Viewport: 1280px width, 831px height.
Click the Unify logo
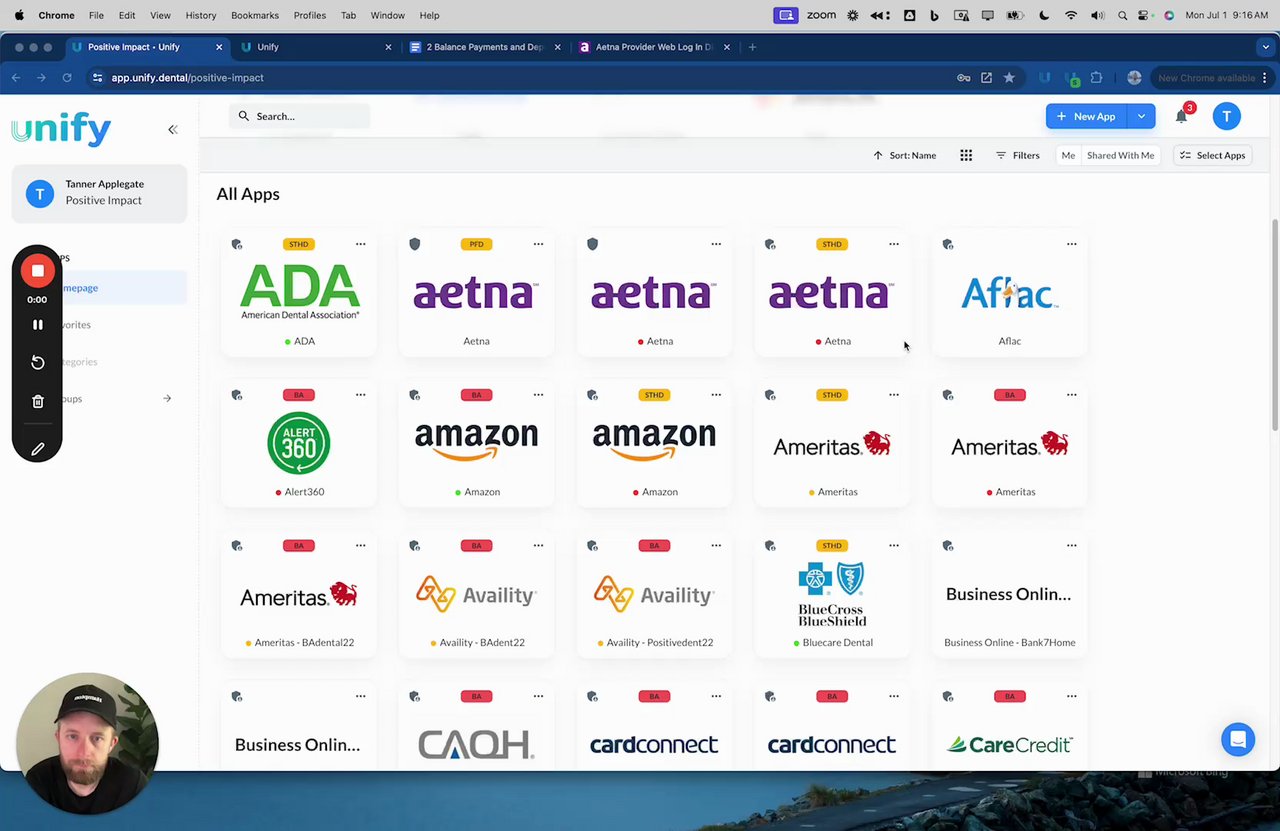pos(61,129)
